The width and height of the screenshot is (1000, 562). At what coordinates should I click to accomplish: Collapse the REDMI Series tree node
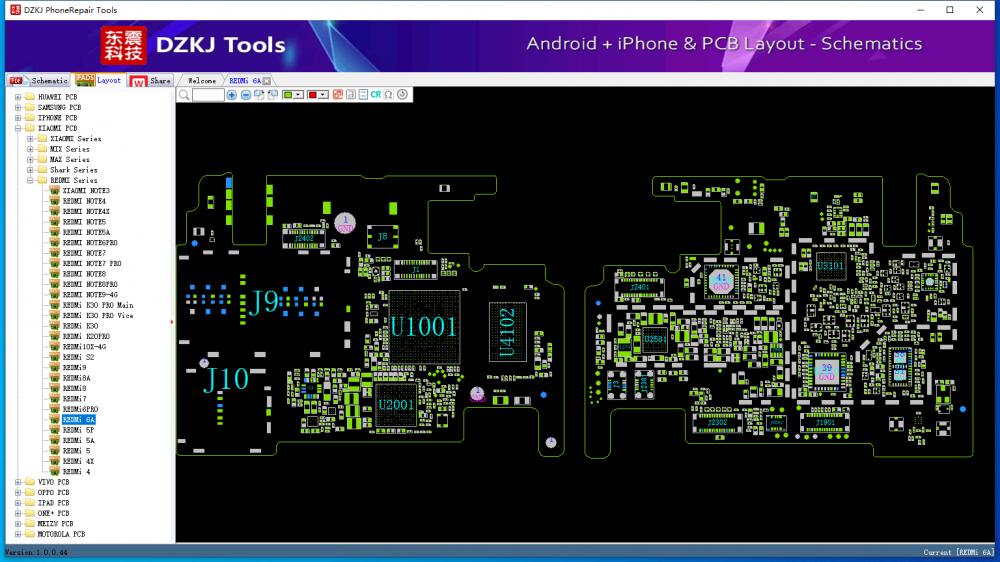coord(30,181)
